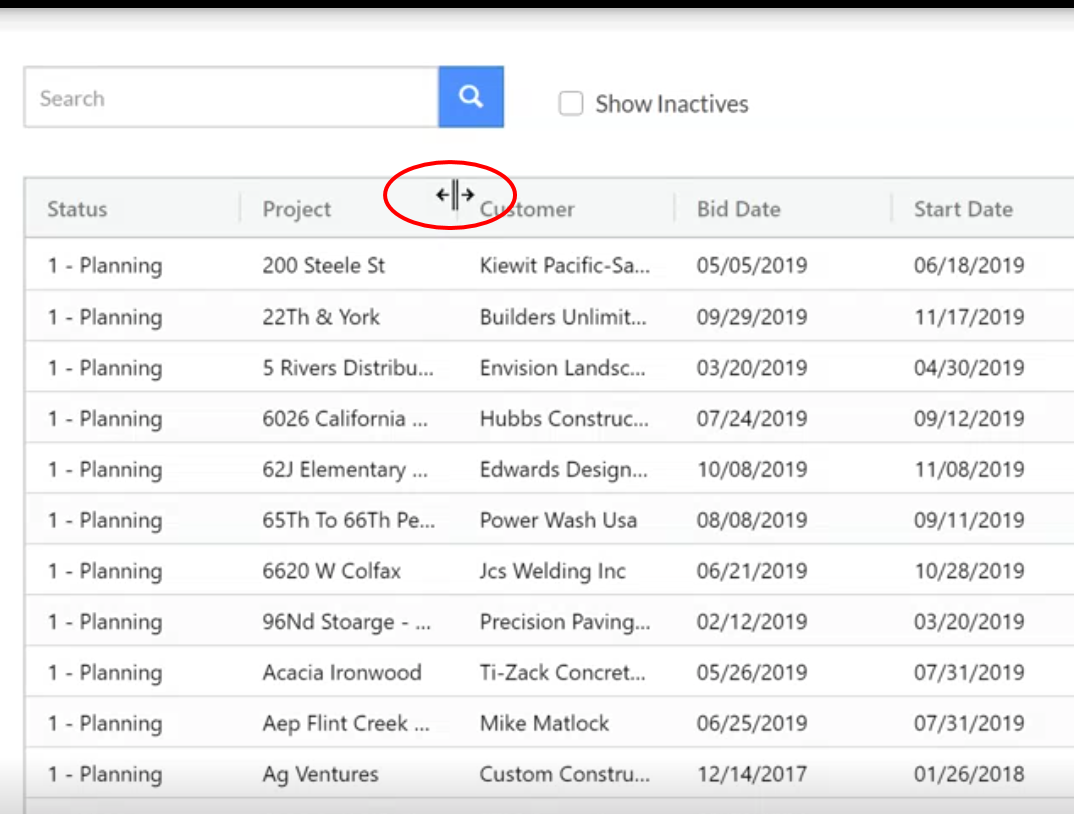Click customer Custom Constru...

pyautogui.click(x=564, y=774)
